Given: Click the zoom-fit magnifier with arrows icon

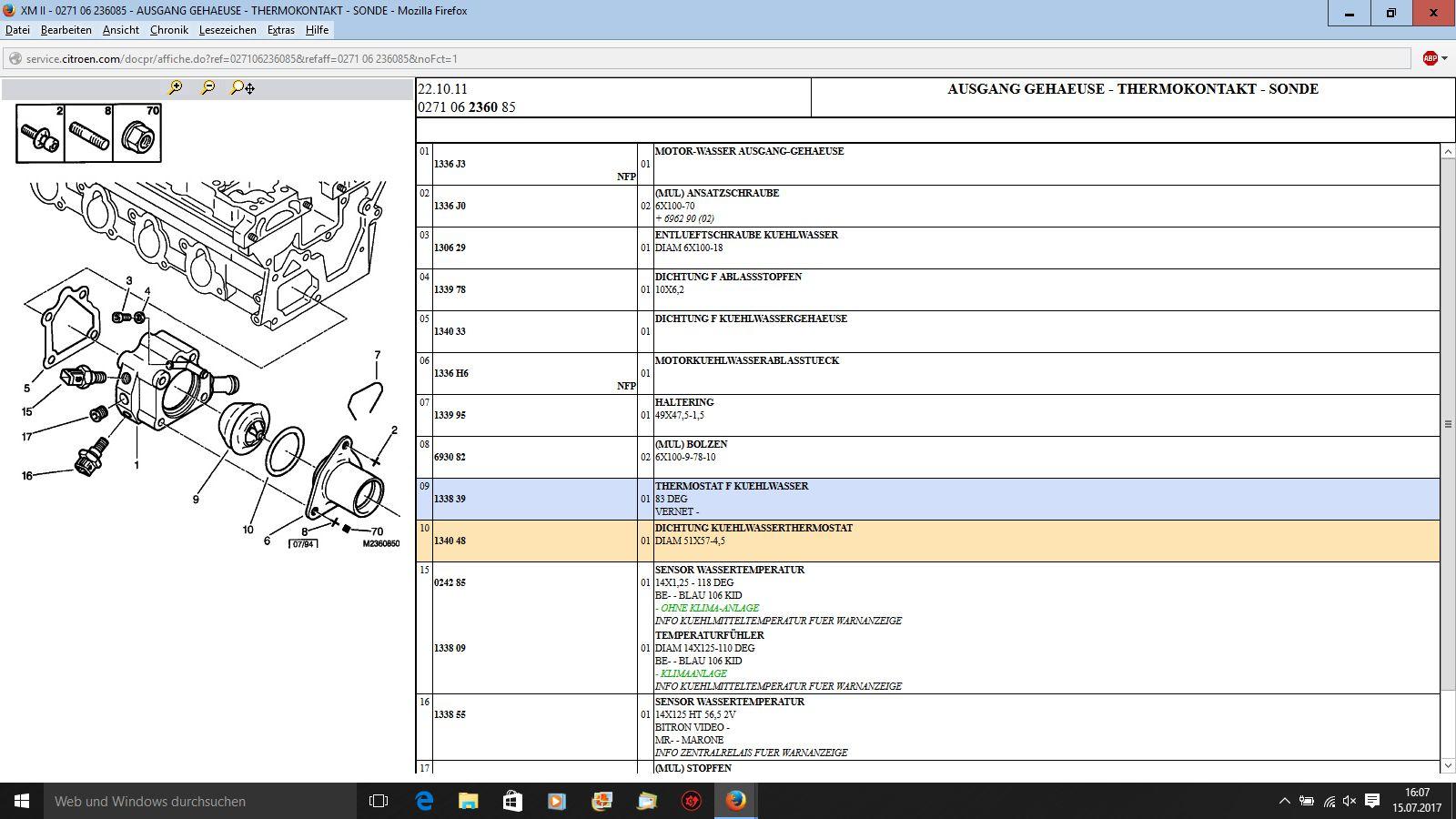Looking at the screenshot, I should point(242,87).
